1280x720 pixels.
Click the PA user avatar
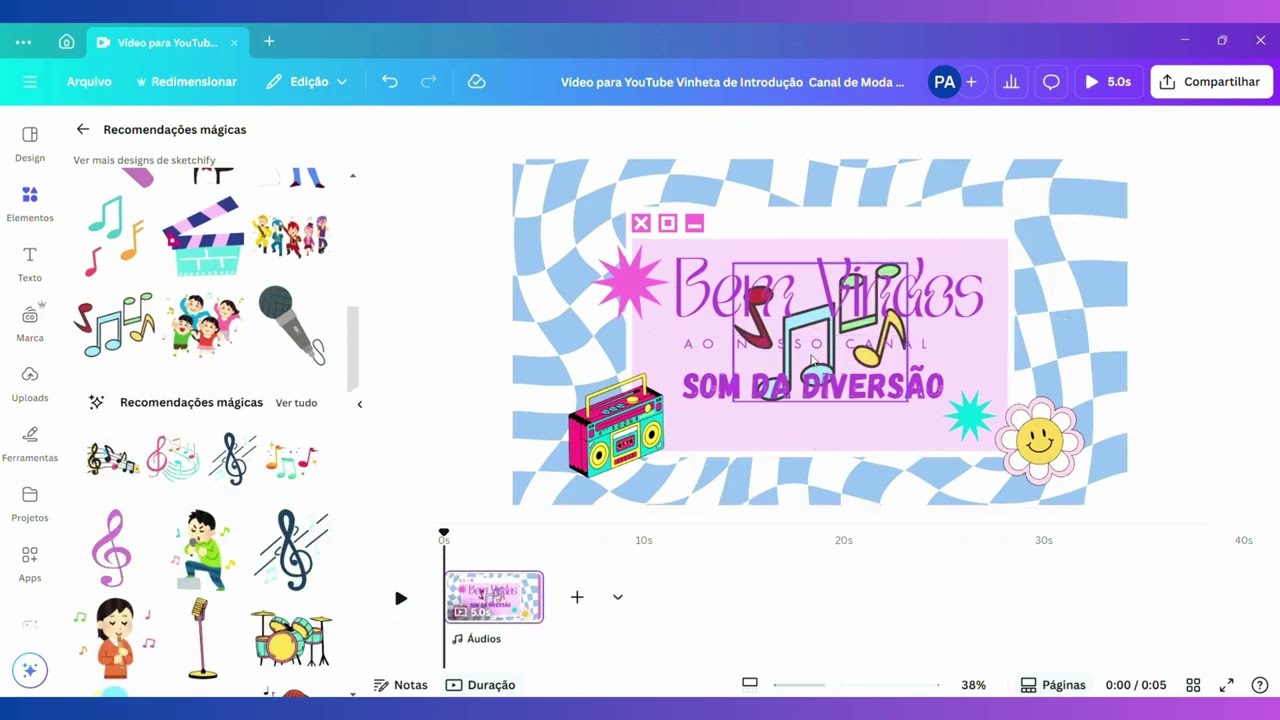[943, 82]
